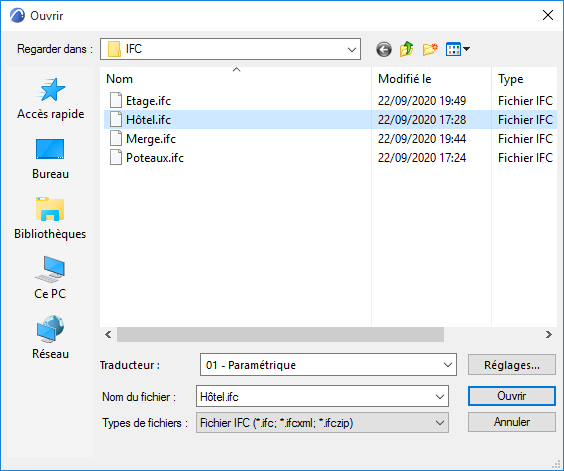Click the left scroll arrow

click(108, 335)
